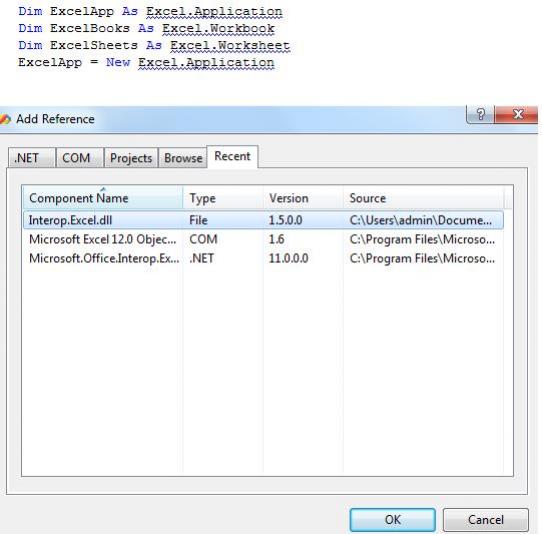Sort by Source column header
Image resolution: width=542 pixels, height=534 pixels.
pyautogui.click(x=423, y=198)
